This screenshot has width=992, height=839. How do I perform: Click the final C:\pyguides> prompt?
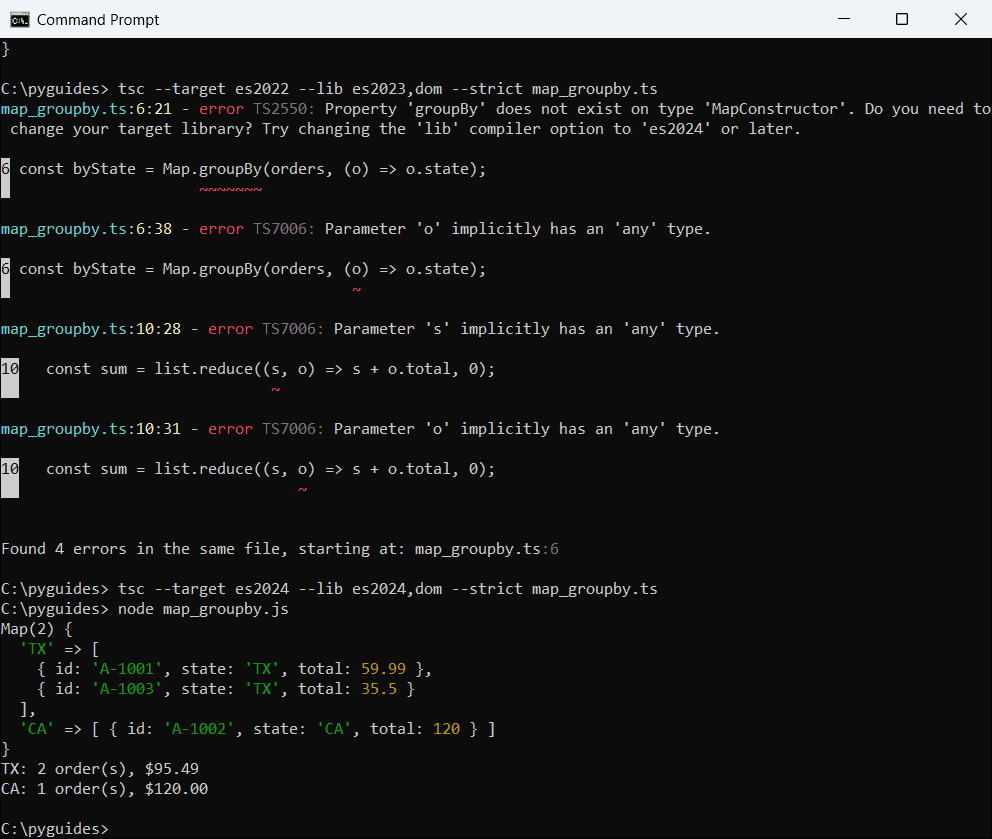55,829
